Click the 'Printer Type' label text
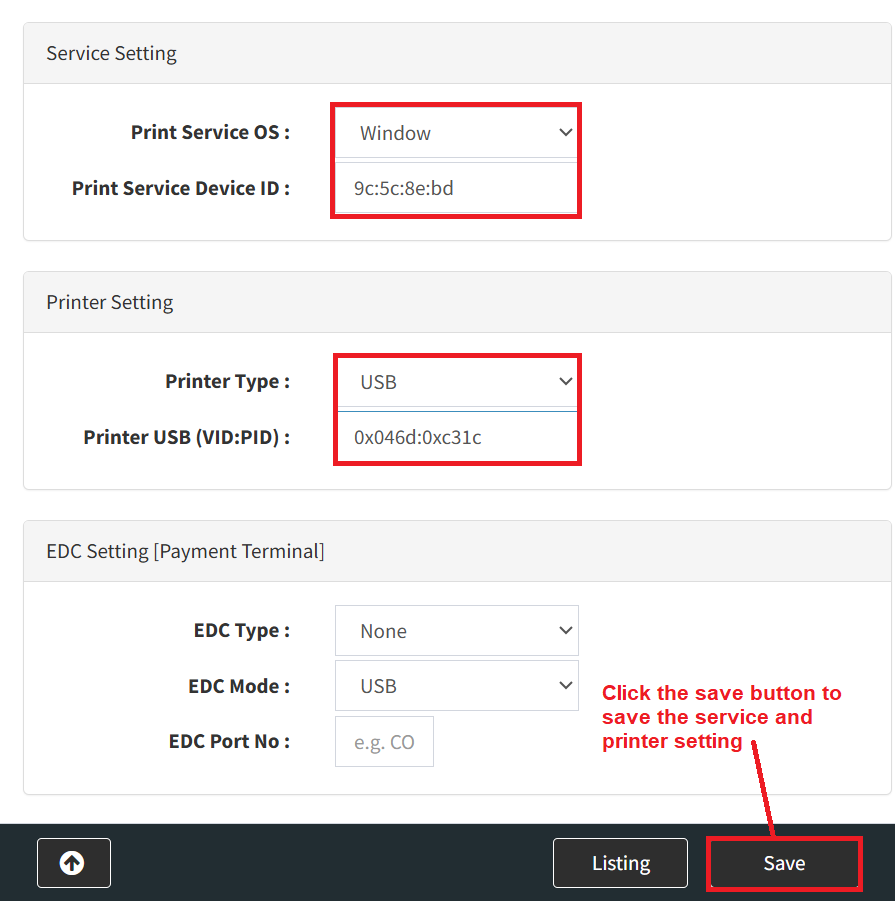Viewport: 896px width, 901px height. [x=227, y=382]
